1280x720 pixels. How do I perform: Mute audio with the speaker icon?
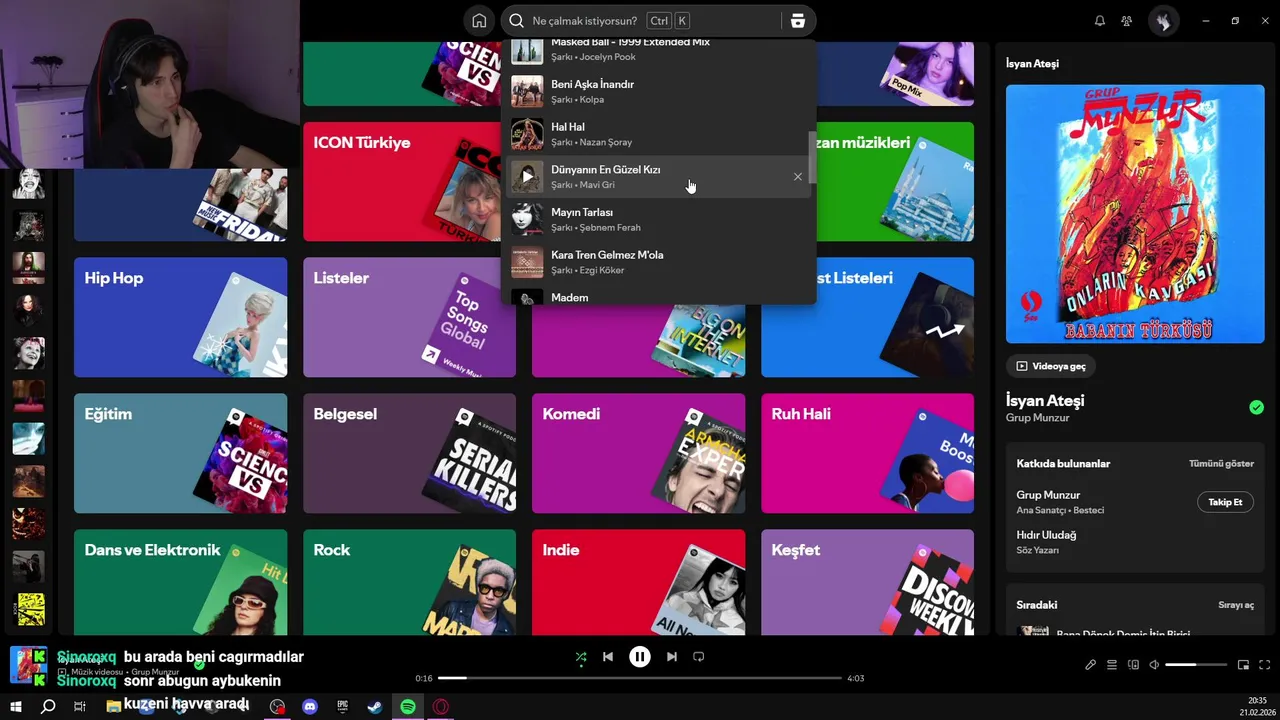1154,665
